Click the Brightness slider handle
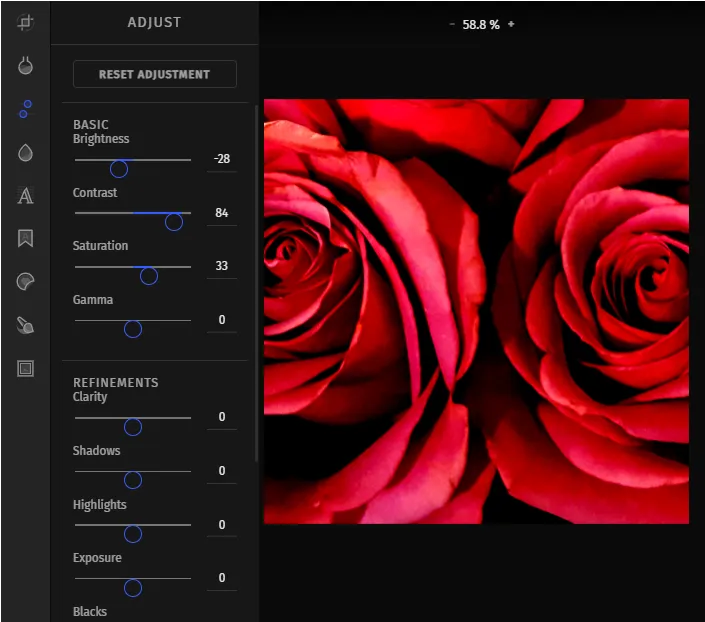 119,169
